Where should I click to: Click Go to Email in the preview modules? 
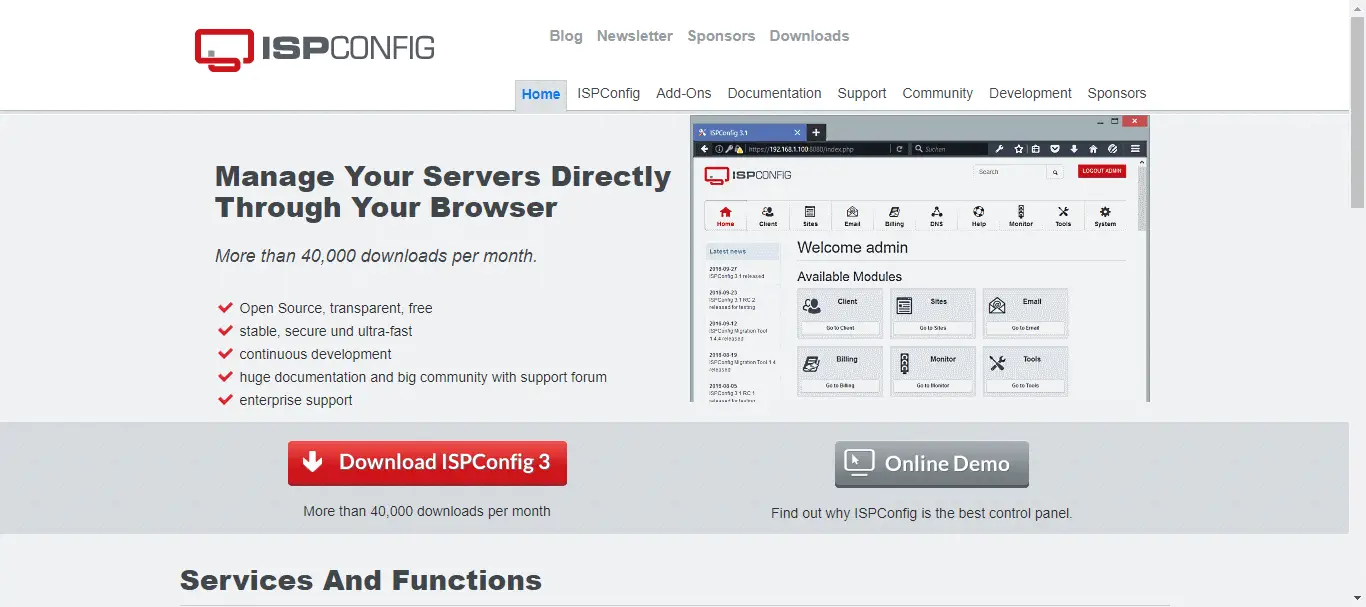pos(1025,328)
